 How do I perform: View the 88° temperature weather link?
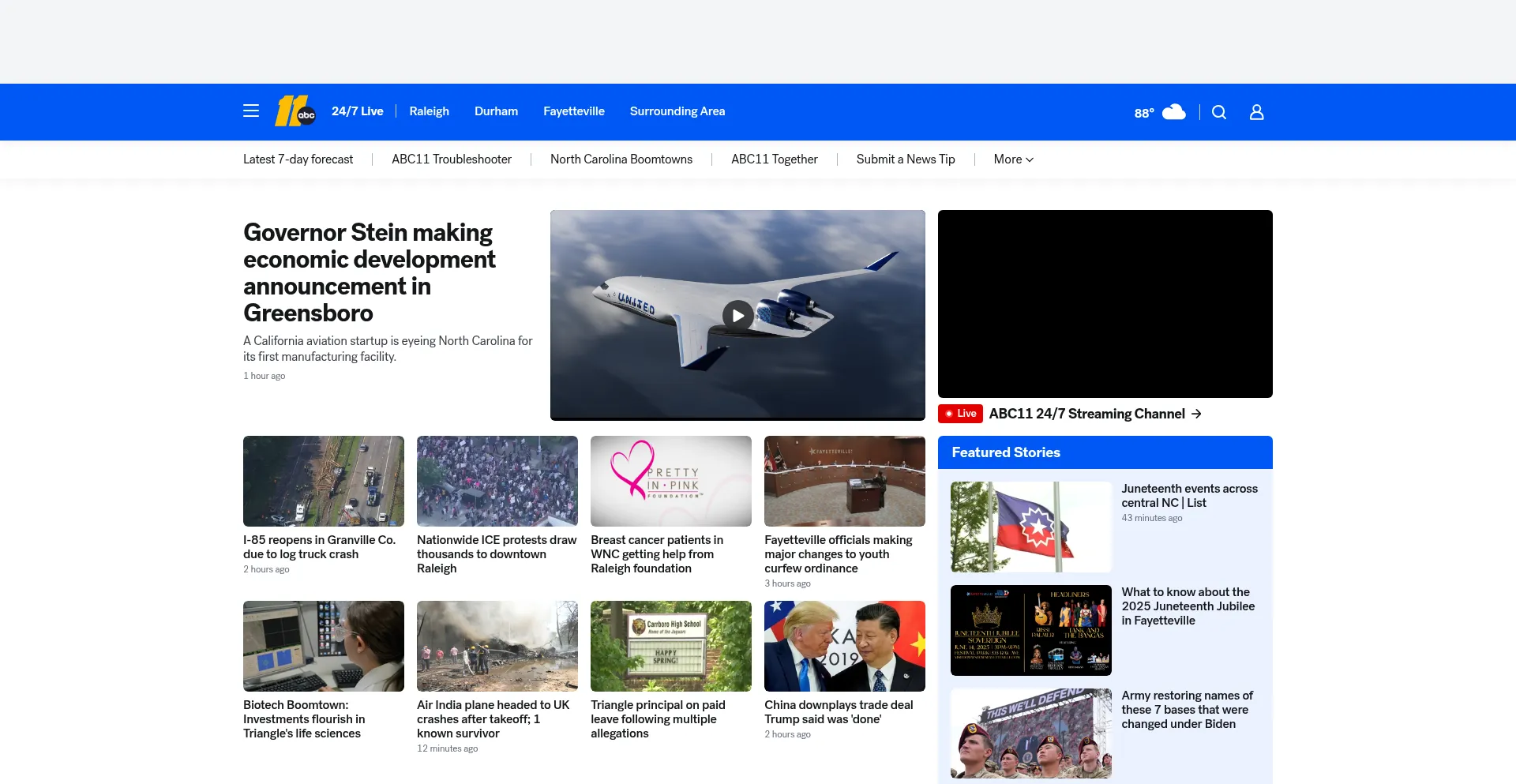(1144, 113)
